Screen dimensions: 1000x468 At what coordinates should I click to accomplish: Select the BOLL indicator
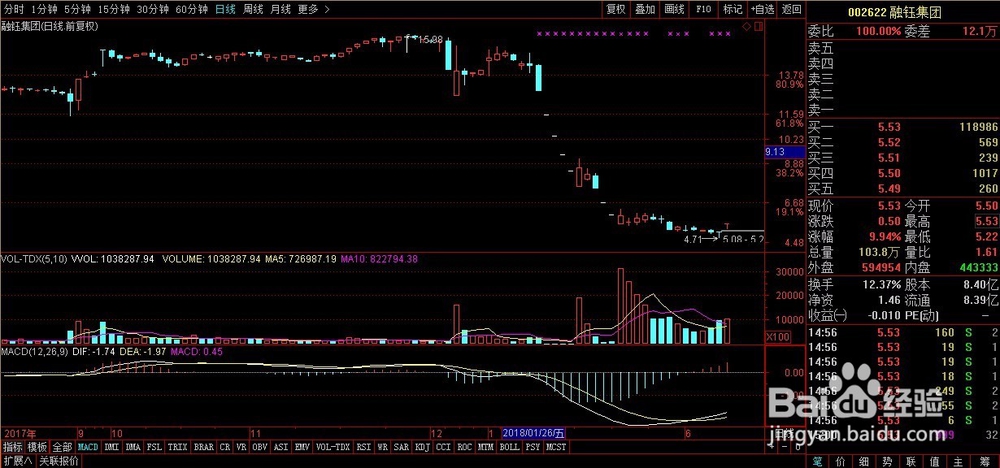tap(510, 447)
